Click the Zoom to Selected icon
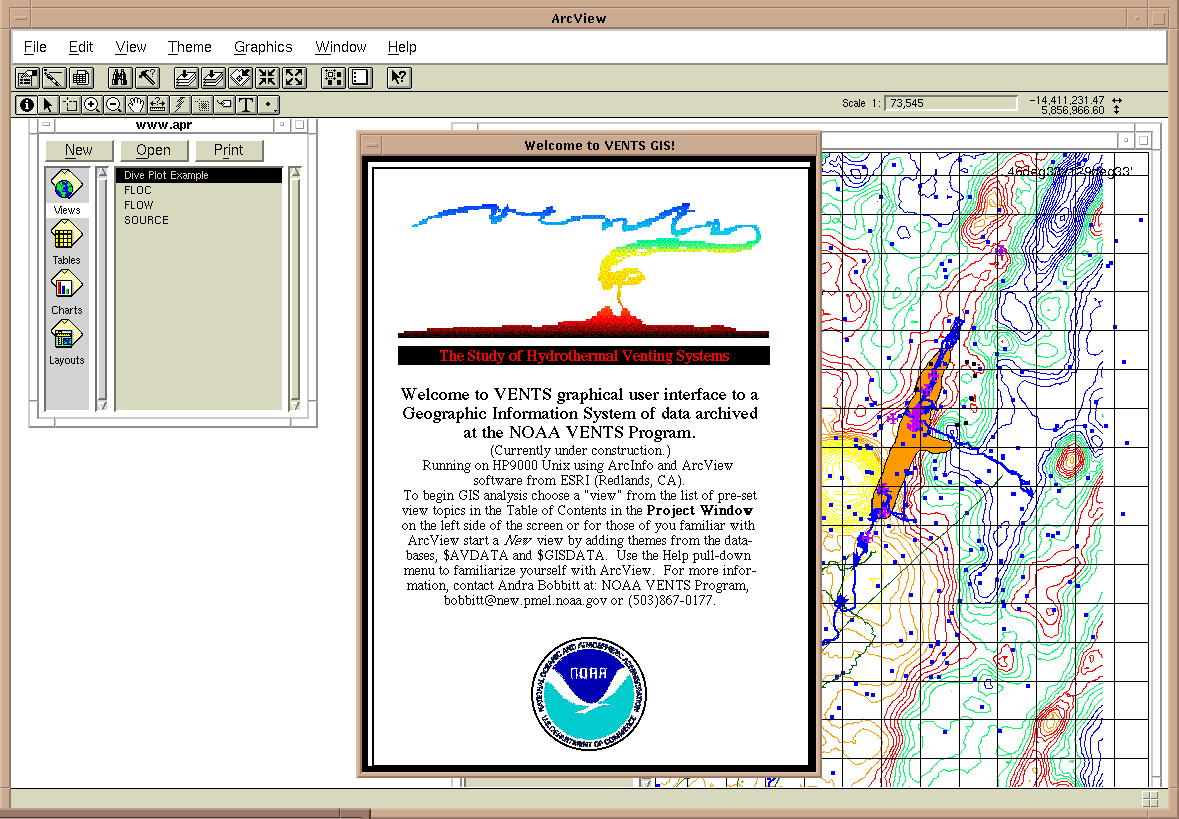Screen dimensions: 1179x819 [x=240, y=77]
